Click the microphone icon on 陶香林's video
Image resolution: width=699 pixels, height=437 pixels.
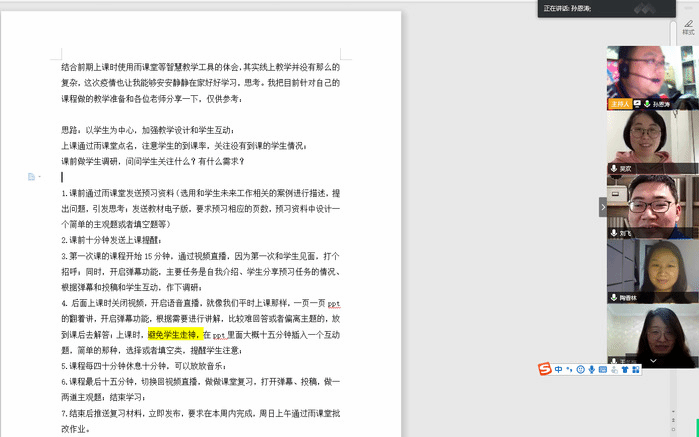click(x=613, y=297)
